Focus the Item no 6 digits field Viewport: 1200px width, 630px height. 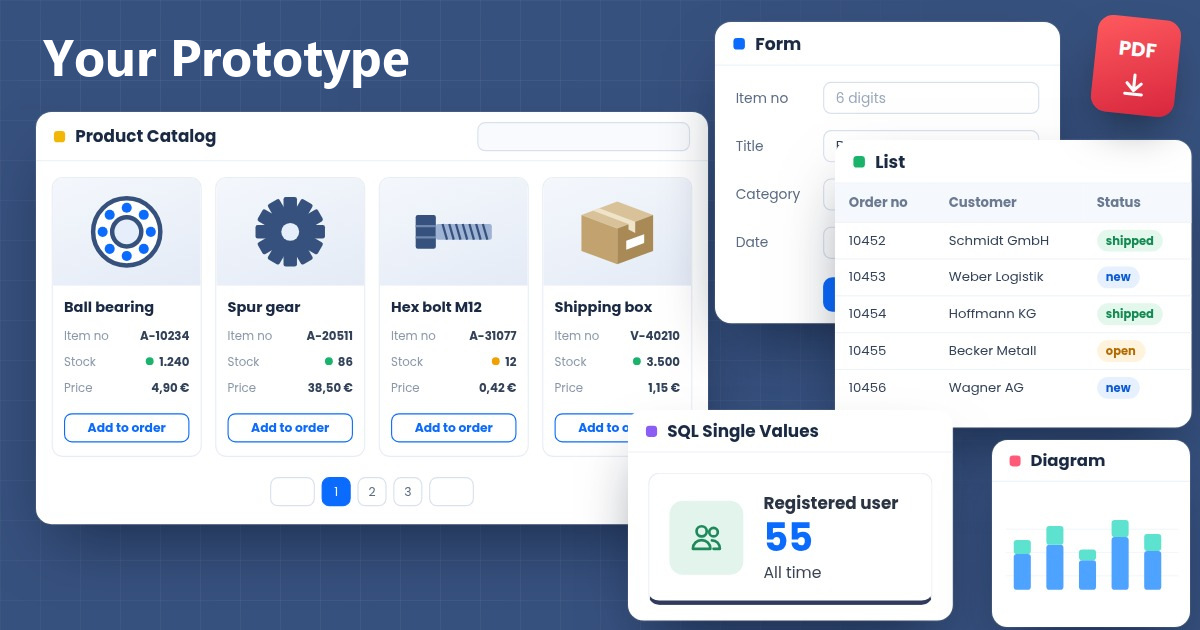point(931,98)
